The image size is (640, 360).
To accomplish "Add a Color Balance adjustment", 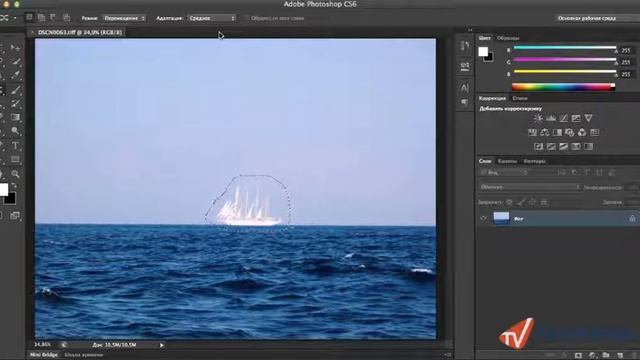I will 544,133.
